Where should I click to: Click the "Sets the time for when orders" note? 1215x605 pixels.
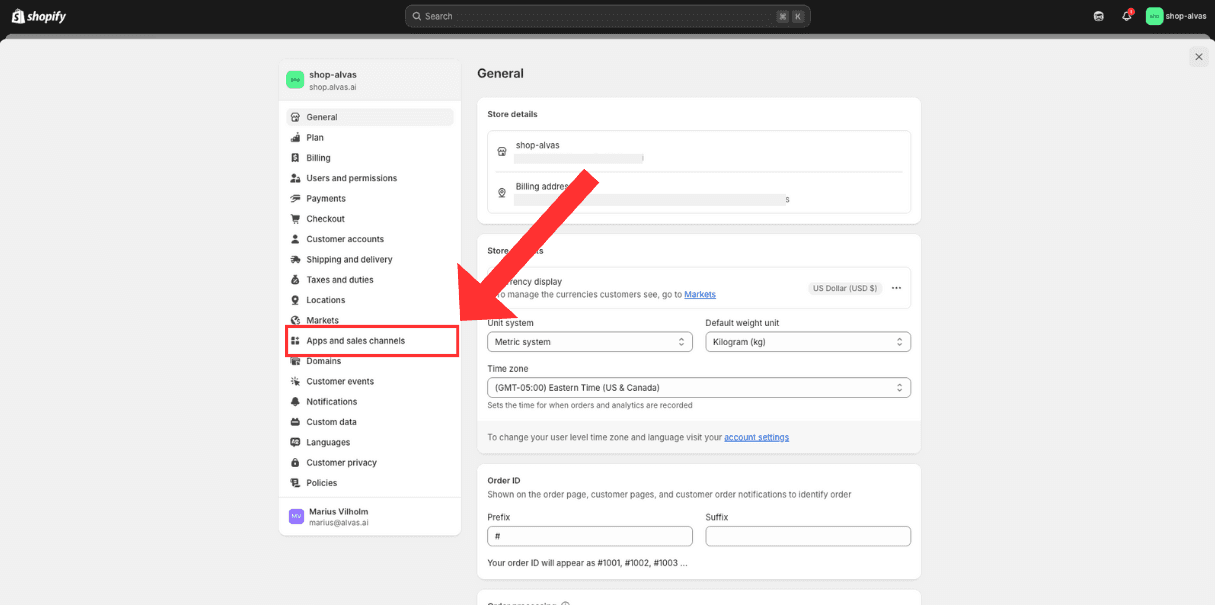590,405
